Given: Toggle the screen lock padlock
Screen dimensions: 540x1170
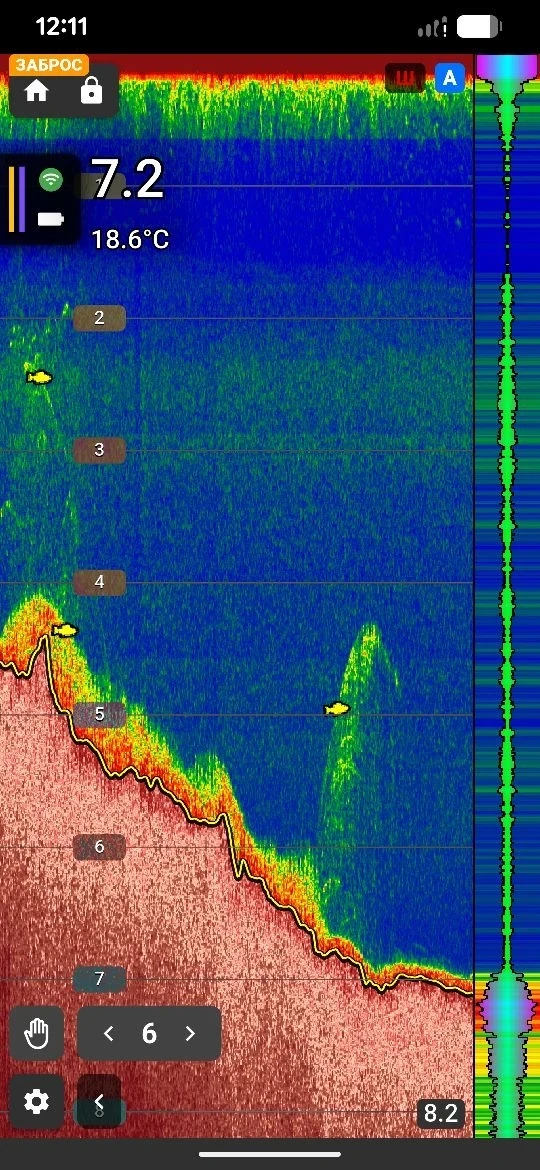Looking at the screenshot, I should coord(91,92).
